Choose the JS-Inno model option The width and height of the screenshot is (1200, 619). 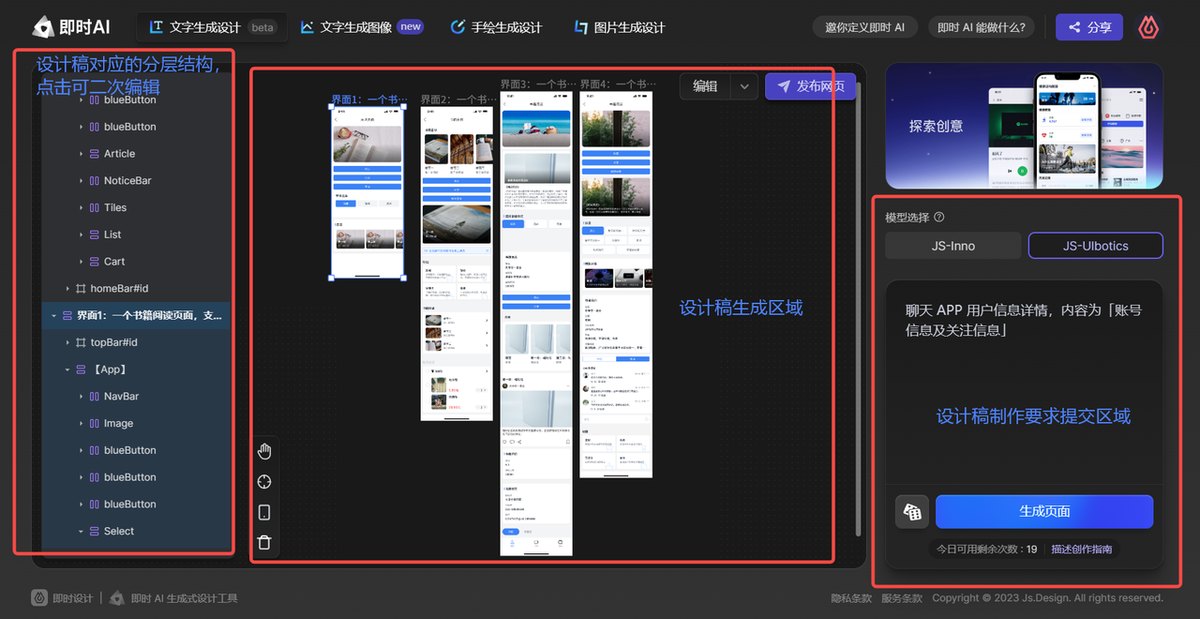point(953,246)
